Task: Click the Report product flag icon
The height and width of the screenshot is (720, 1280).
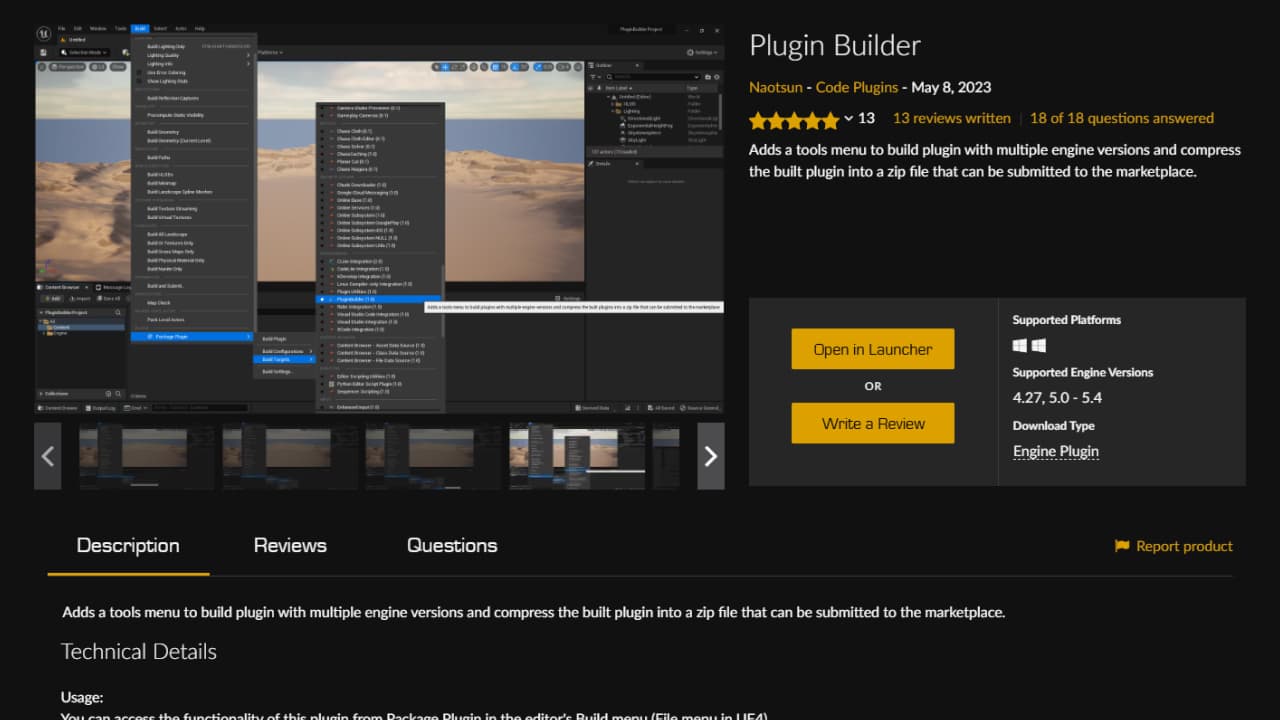Action: tap(1122, 546)
